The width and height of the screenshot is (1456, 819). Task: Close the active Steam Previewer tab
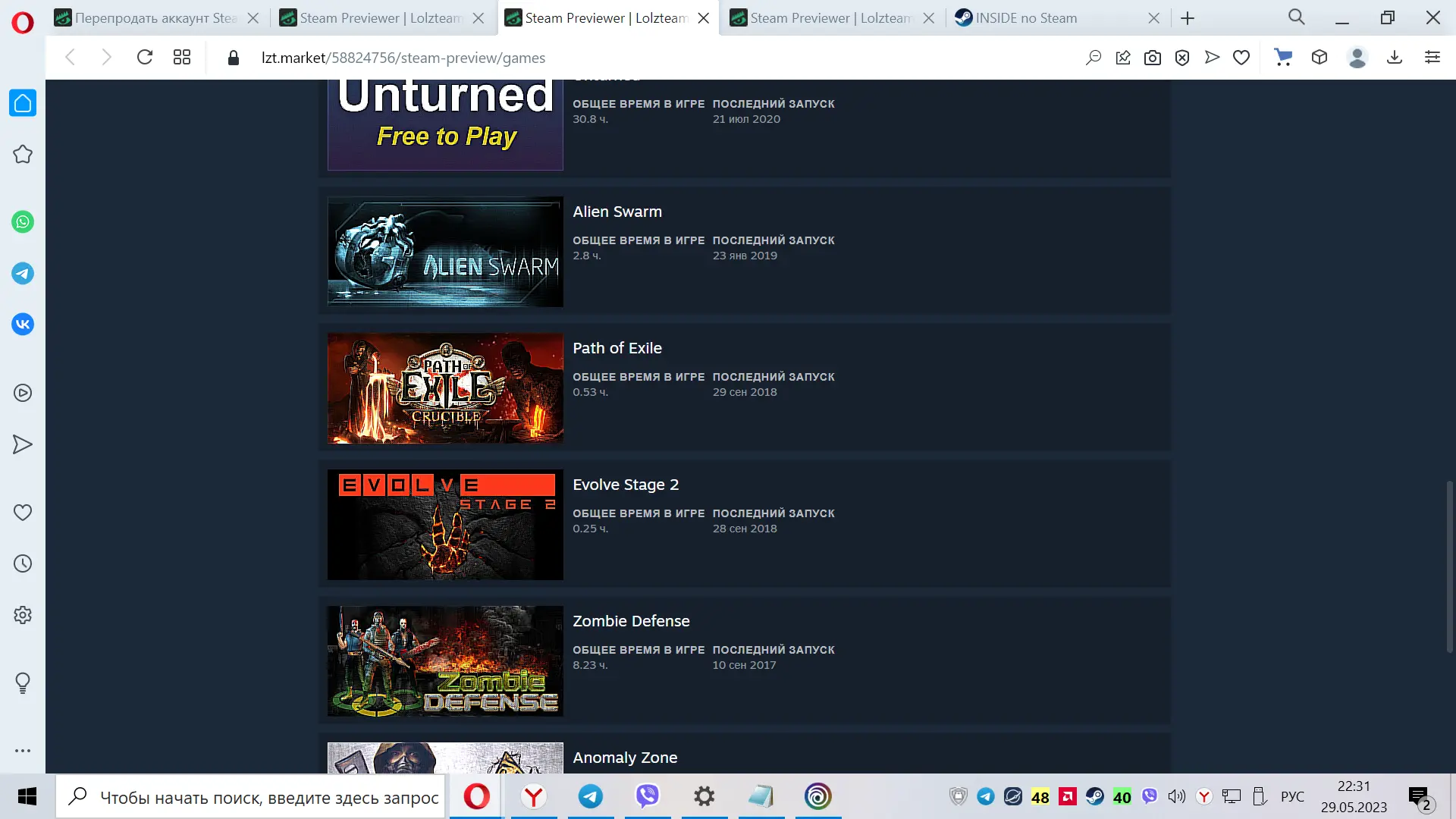(x=704, y=18)
